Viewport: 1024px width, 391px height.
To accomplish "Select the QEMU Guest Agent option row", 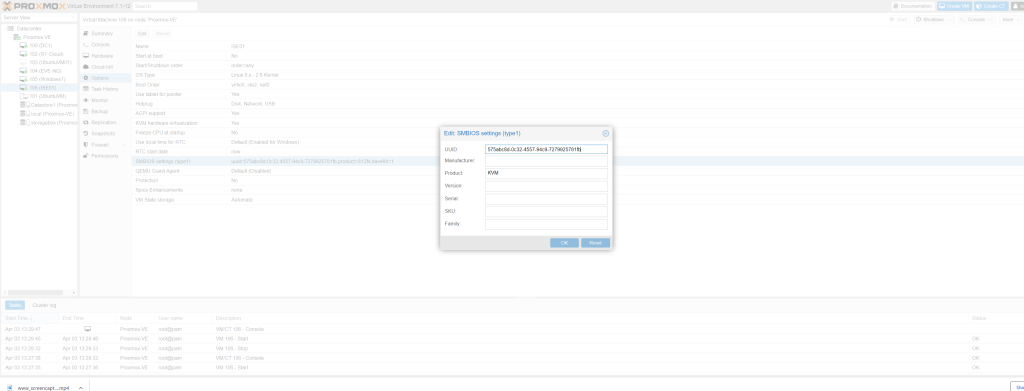I will click(577, 170).
